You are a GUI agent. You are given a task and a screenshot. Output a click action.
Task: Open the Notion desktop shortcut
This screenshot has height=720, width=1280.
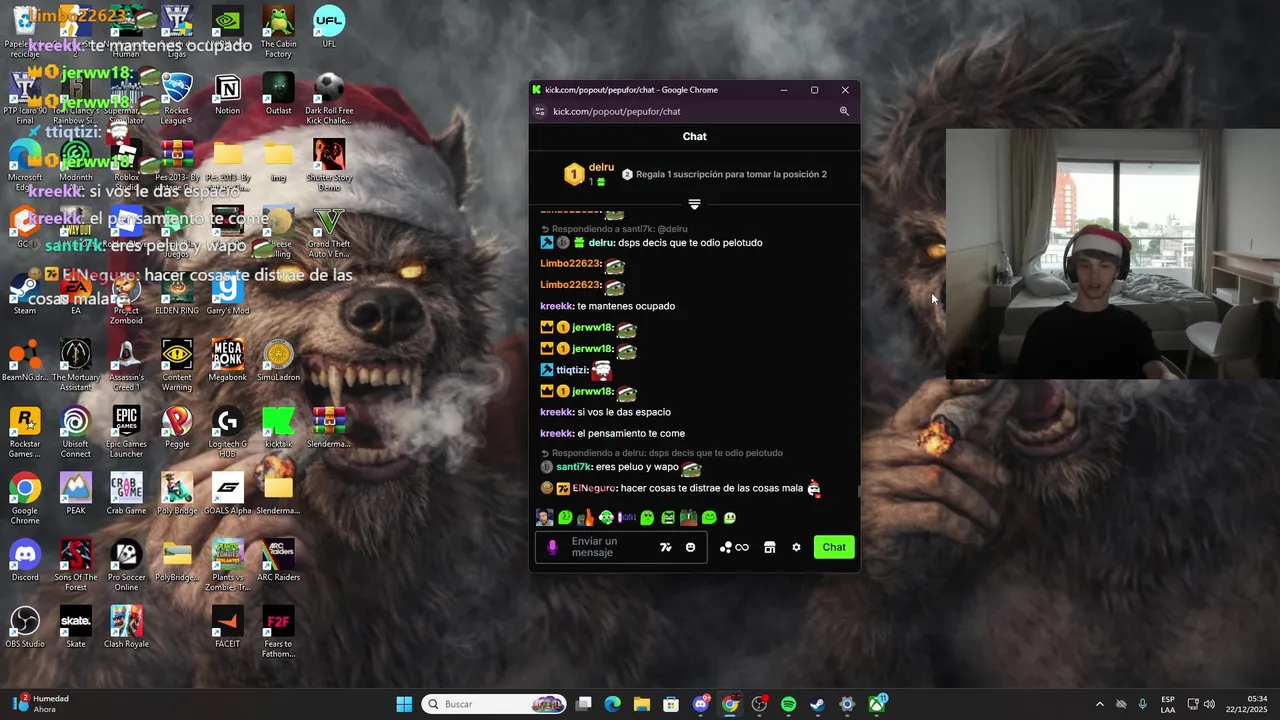227,93
